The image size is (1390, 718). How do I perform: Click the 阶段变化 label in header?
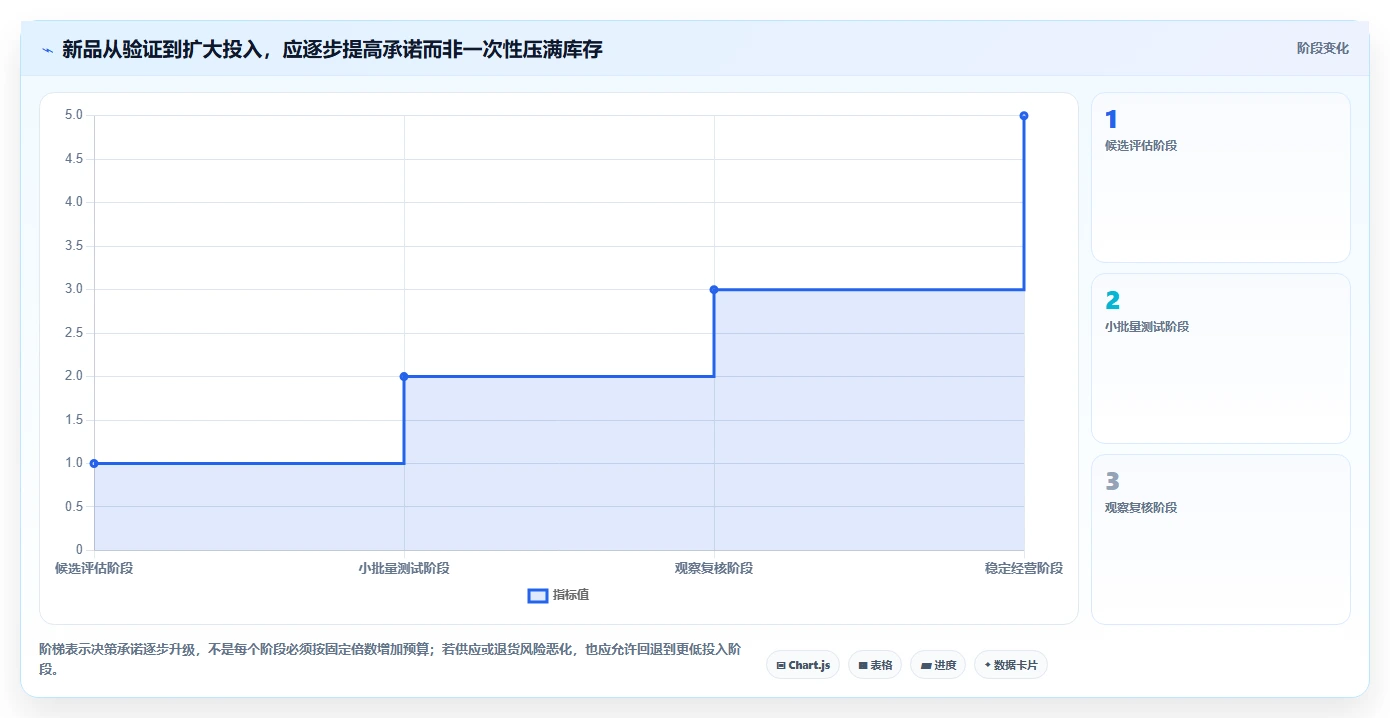pyautogui.click(x=1322, y=49)
